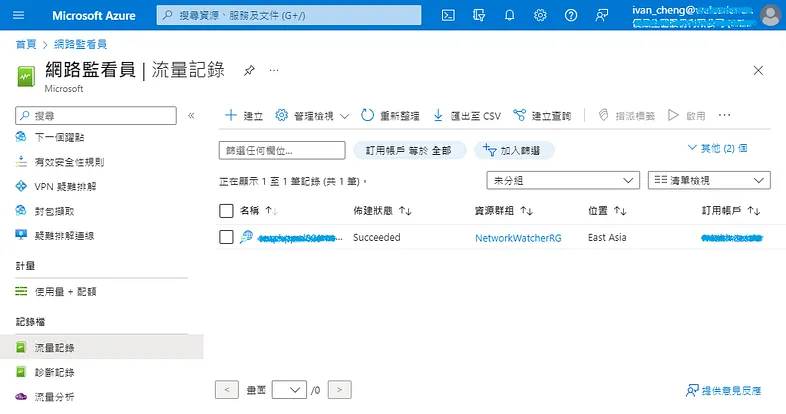The width and height of the screenshot is (786, 414).
Task: Open the 清單檢視 view dropdown
Action: tap(709, 180)
